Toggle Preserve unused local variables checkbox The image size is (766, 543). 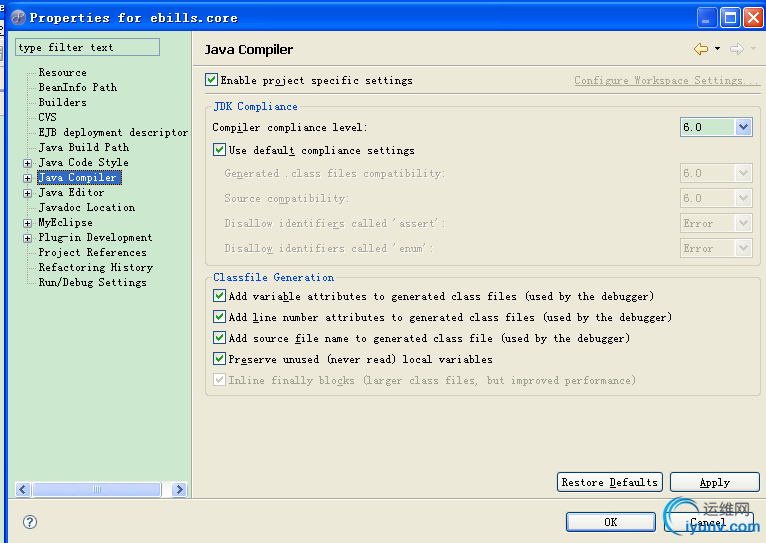219,358
